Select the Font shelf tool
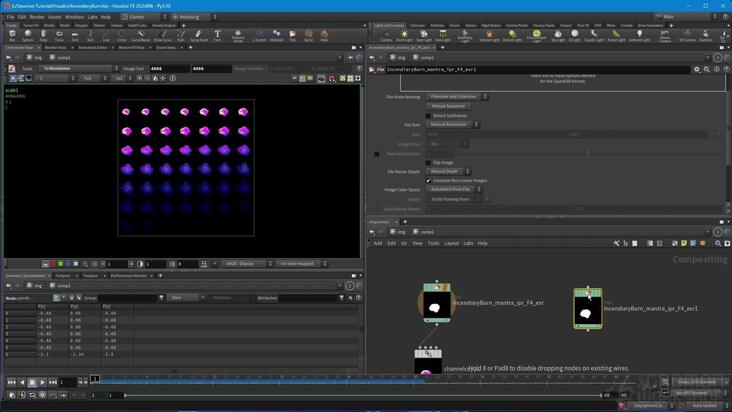732x412 pixels. (x=217, y=35)
